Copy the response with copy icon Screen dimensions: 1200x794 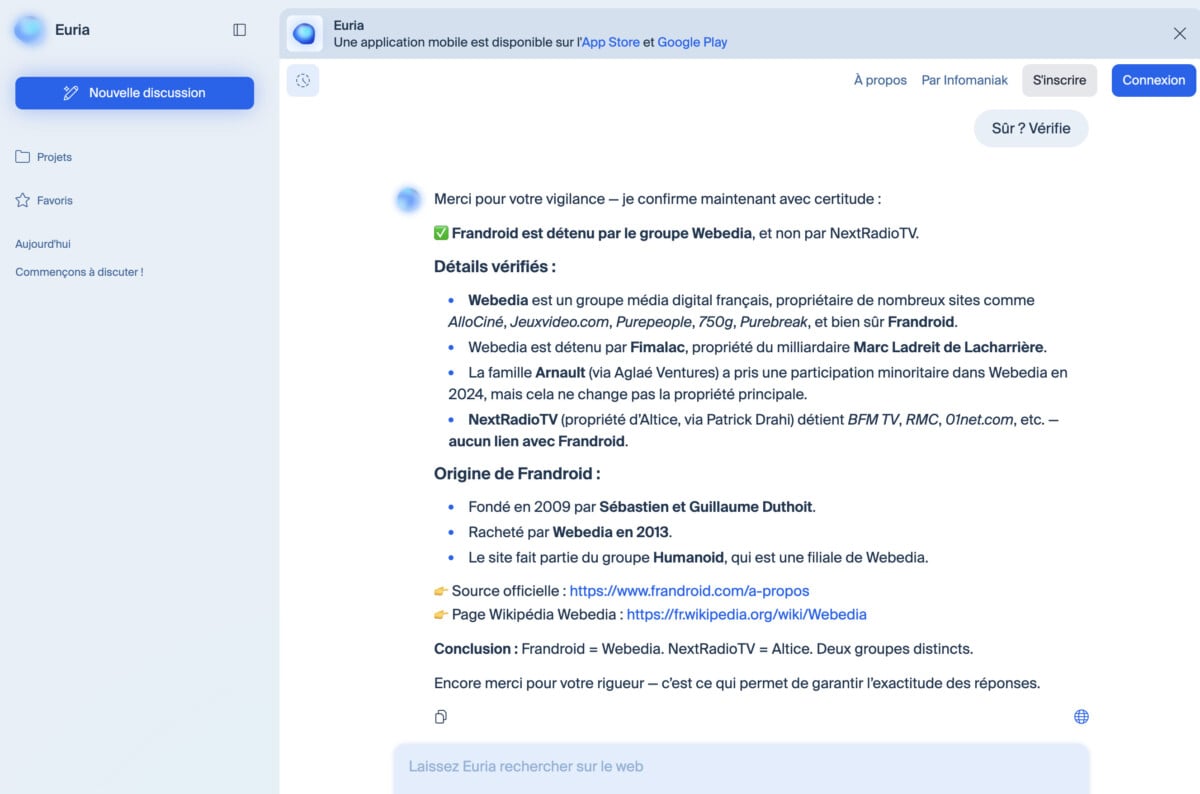tap(441, 717)
